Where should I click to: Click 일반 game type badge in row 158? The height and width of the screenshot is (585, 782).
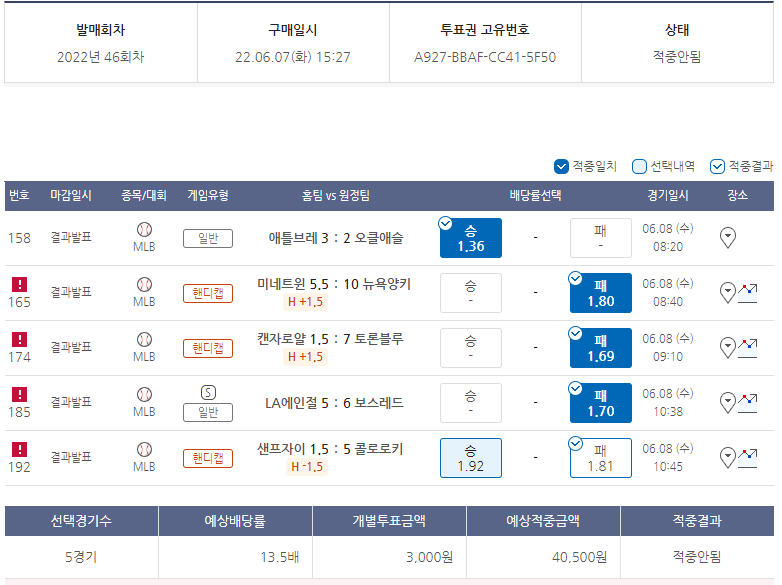(208, 238)
